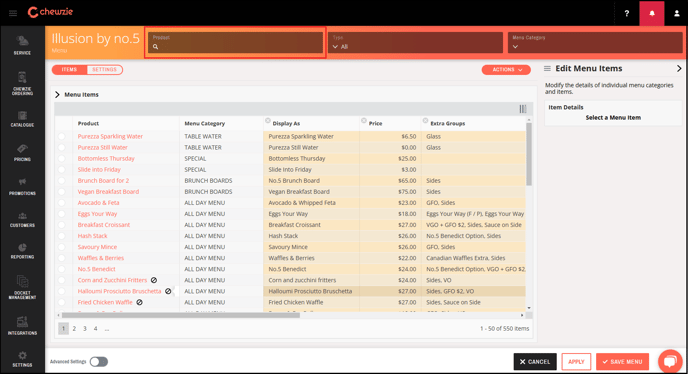
Task: Open Promotions megaphone icon
Action: click(22, 187)
